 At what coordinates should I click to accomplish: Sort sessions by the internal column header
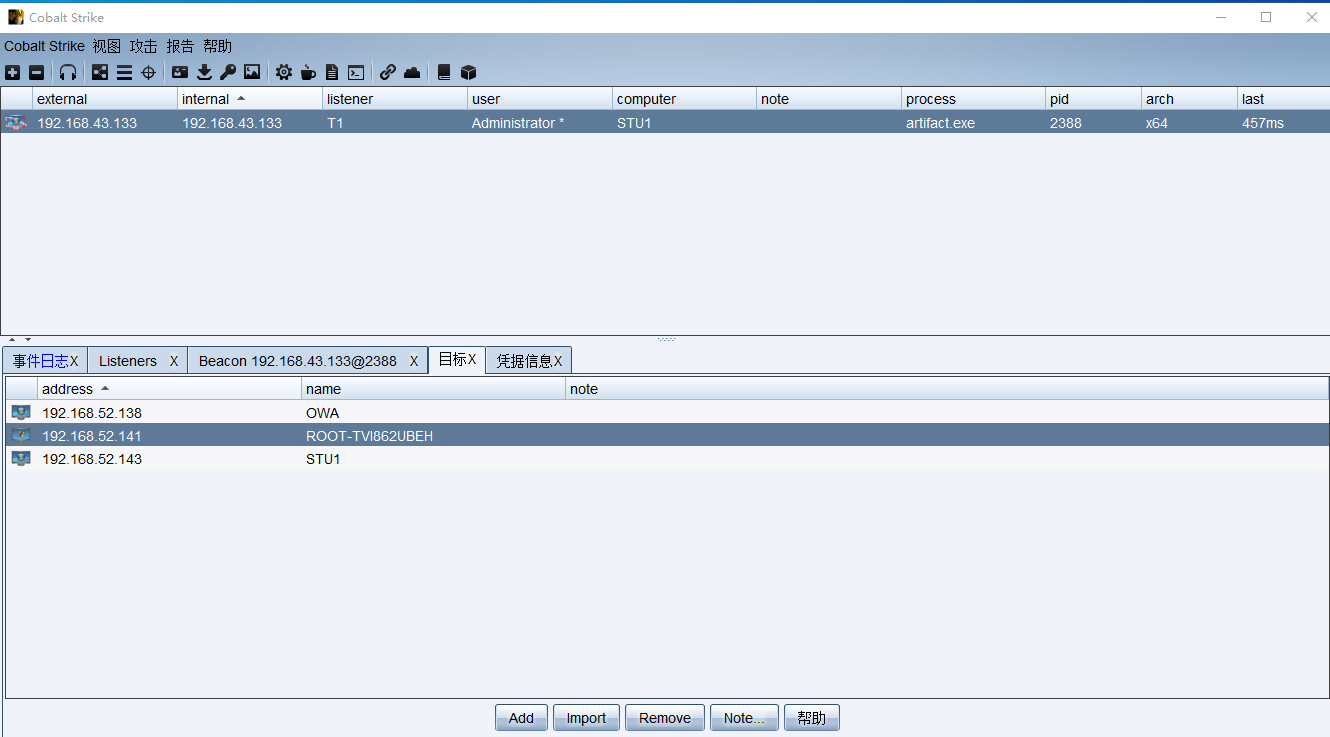click(250, 99)
